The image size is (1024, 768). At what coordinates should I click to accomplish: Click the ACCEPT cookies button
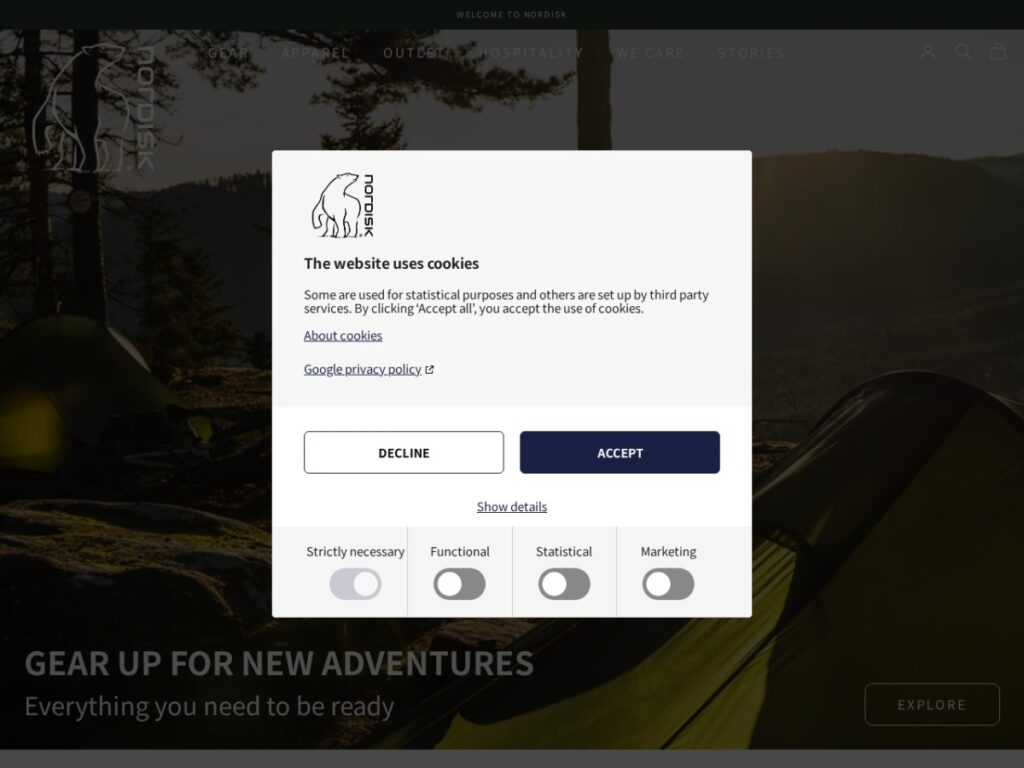point(620,453)
